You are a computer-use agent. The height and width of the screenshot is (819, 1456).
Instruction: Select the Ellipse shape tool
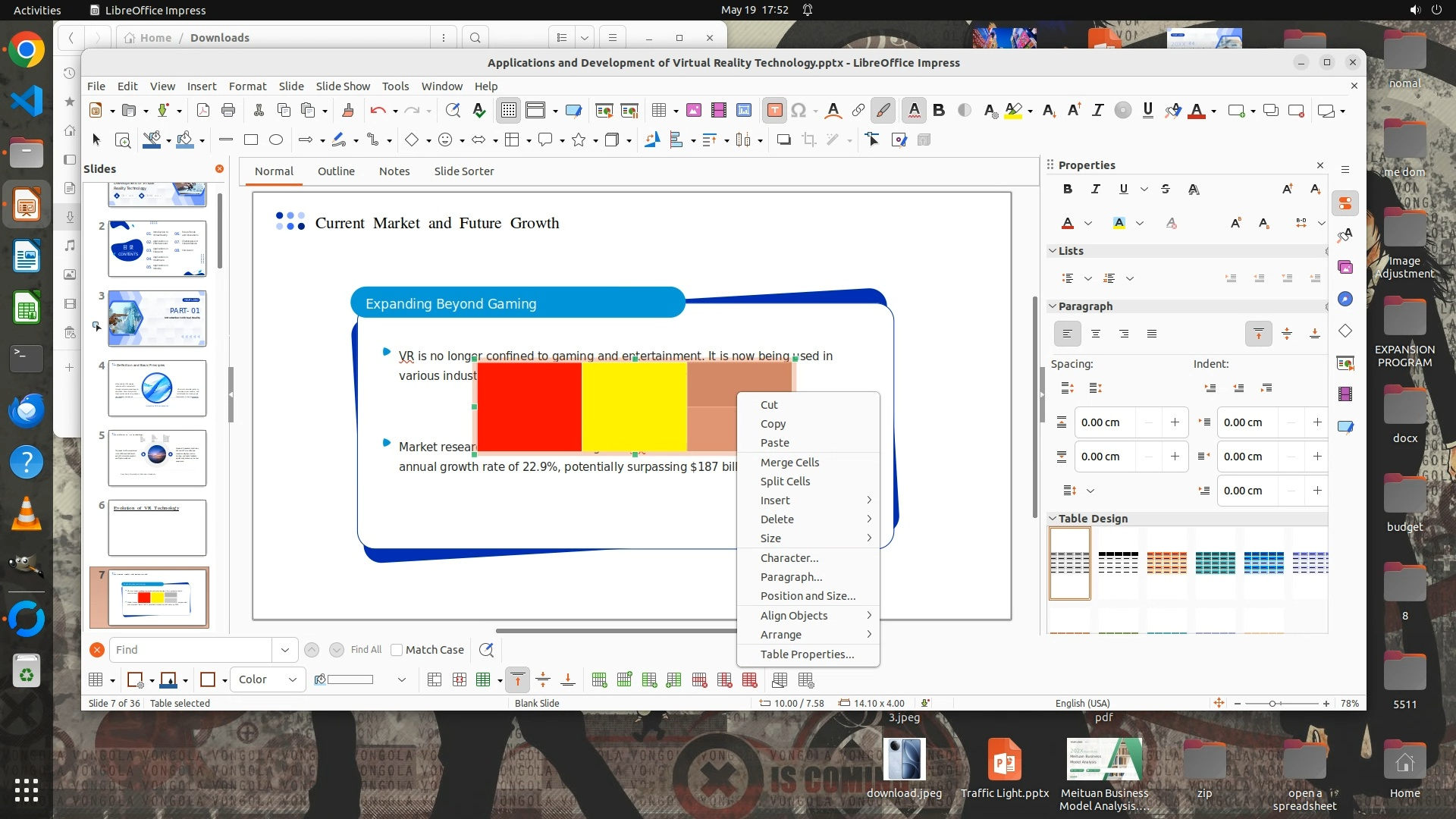tap(276, 140)
